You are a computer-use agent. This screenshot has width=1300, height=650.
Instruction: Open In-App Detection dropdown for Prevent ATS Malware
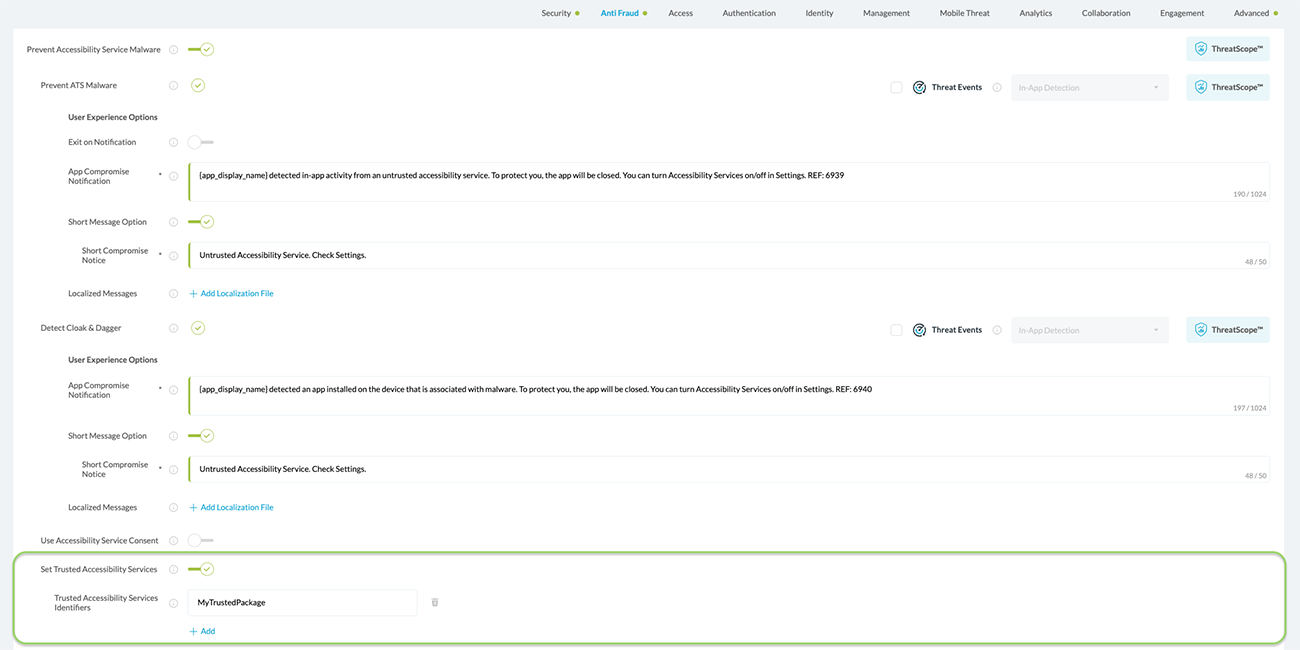click(x=1089, y=88)
